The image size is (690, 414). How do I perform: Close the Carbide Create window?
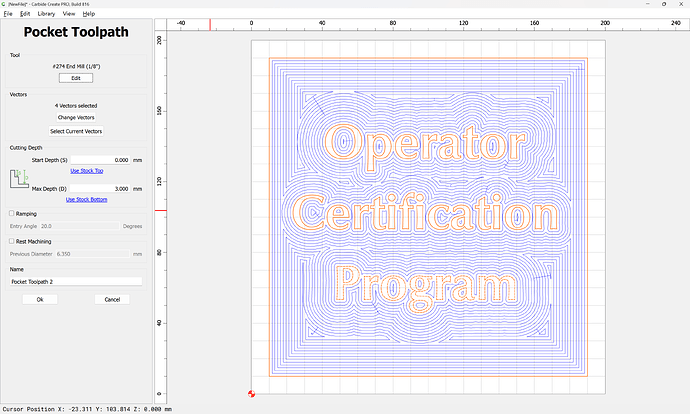point(681,4)
